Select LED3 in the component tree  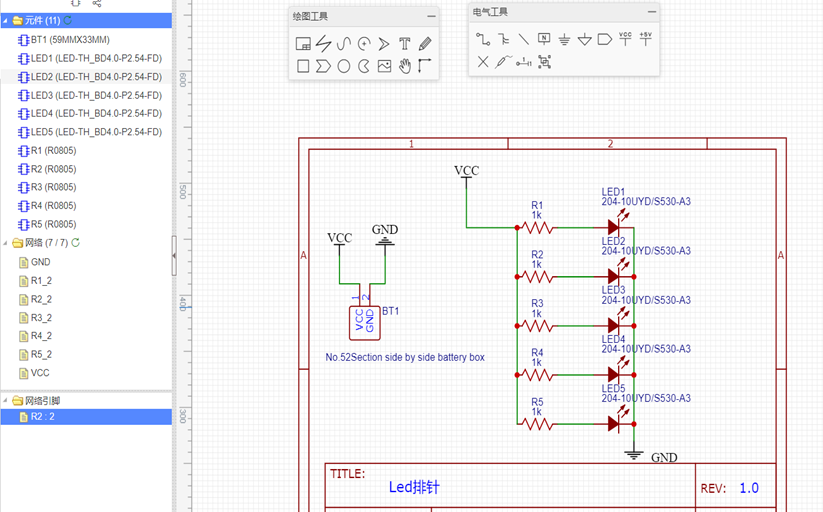tap(90, 95)
